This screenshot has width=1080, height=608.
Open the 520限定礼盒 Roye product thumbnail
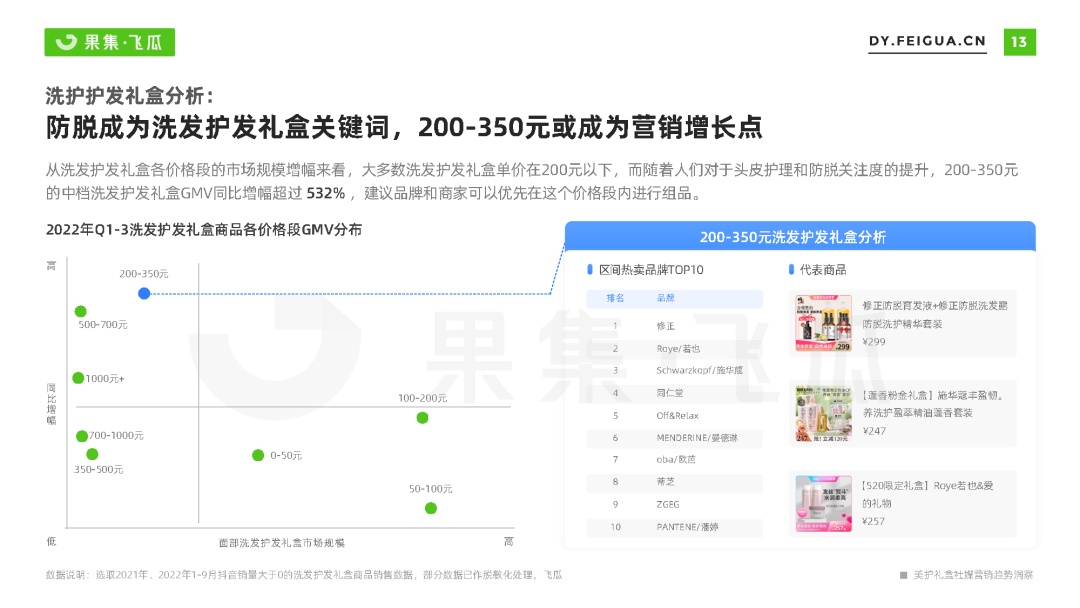(x=823, y=504)
